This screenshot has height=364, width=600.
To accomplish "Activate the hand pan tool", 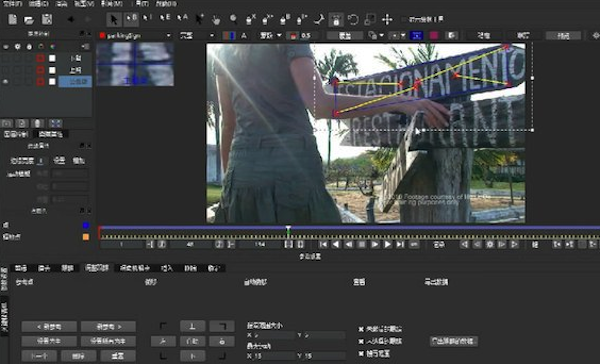I will click(216, 20).
